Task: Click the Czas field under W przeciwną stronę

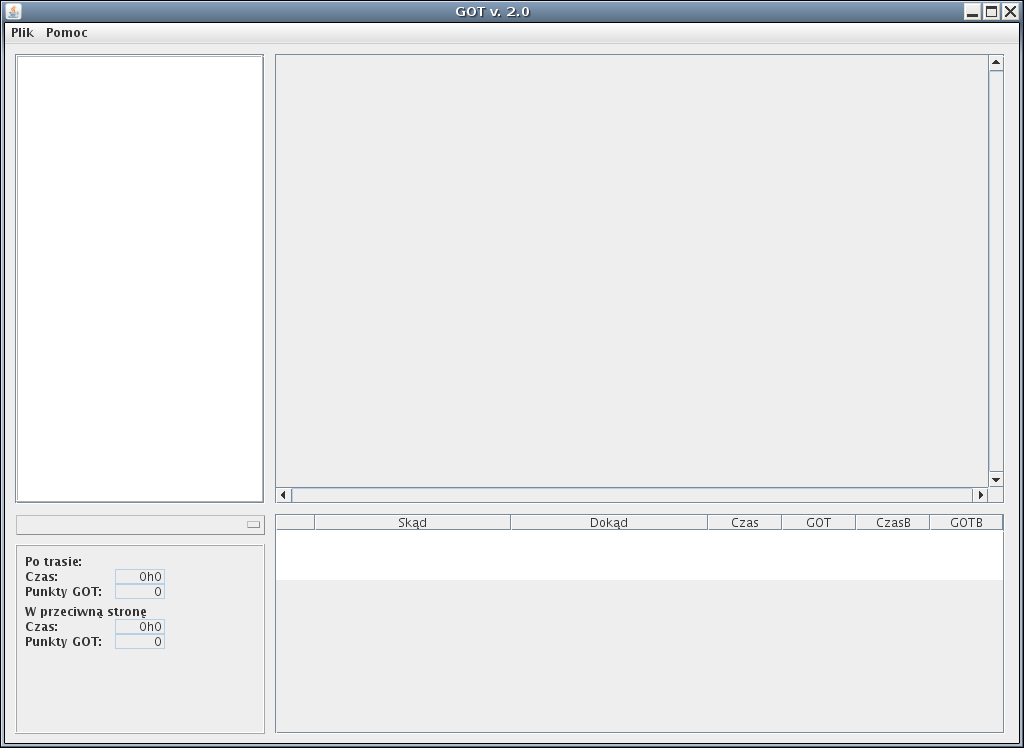Action: pyautogui.click(x=140, y=626)
